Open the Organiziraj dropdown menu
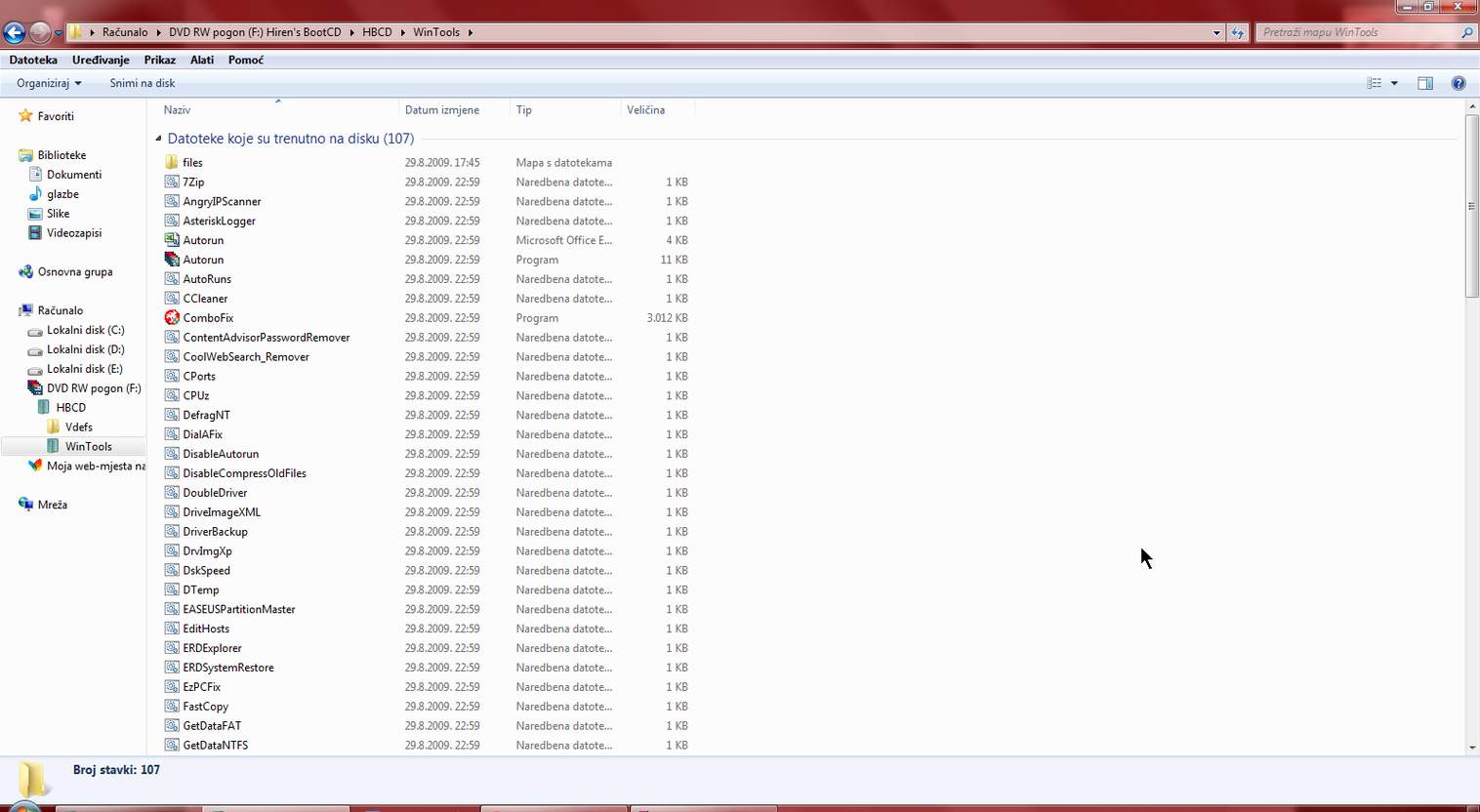The height and width of the screenshot is (812, 1480). pyautogui.click(x=49, y=84)
